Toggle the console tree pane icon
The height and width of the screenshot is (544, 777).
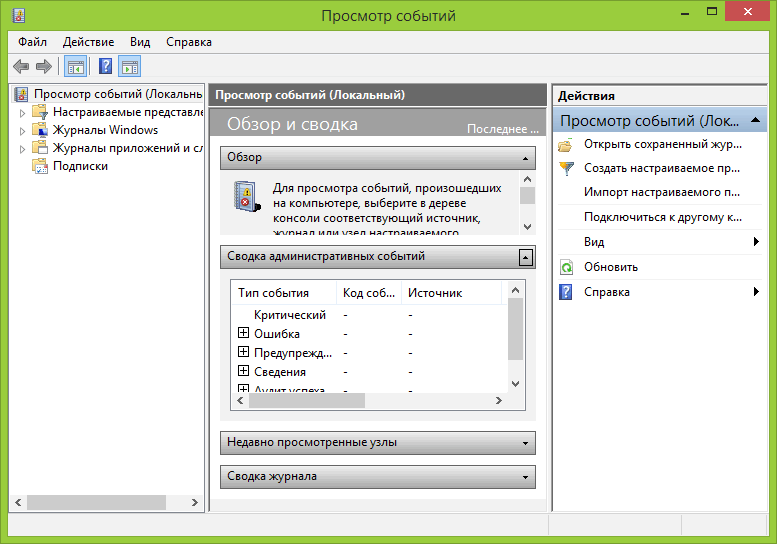[x=74, y=67]
